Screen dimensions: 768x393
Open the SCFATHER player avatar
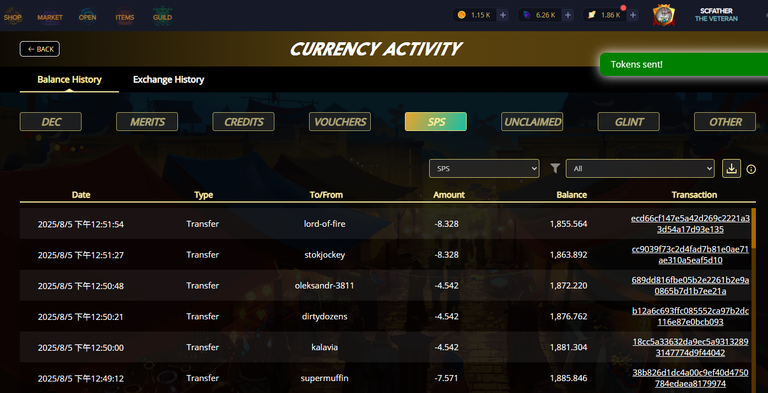(664, 15)
